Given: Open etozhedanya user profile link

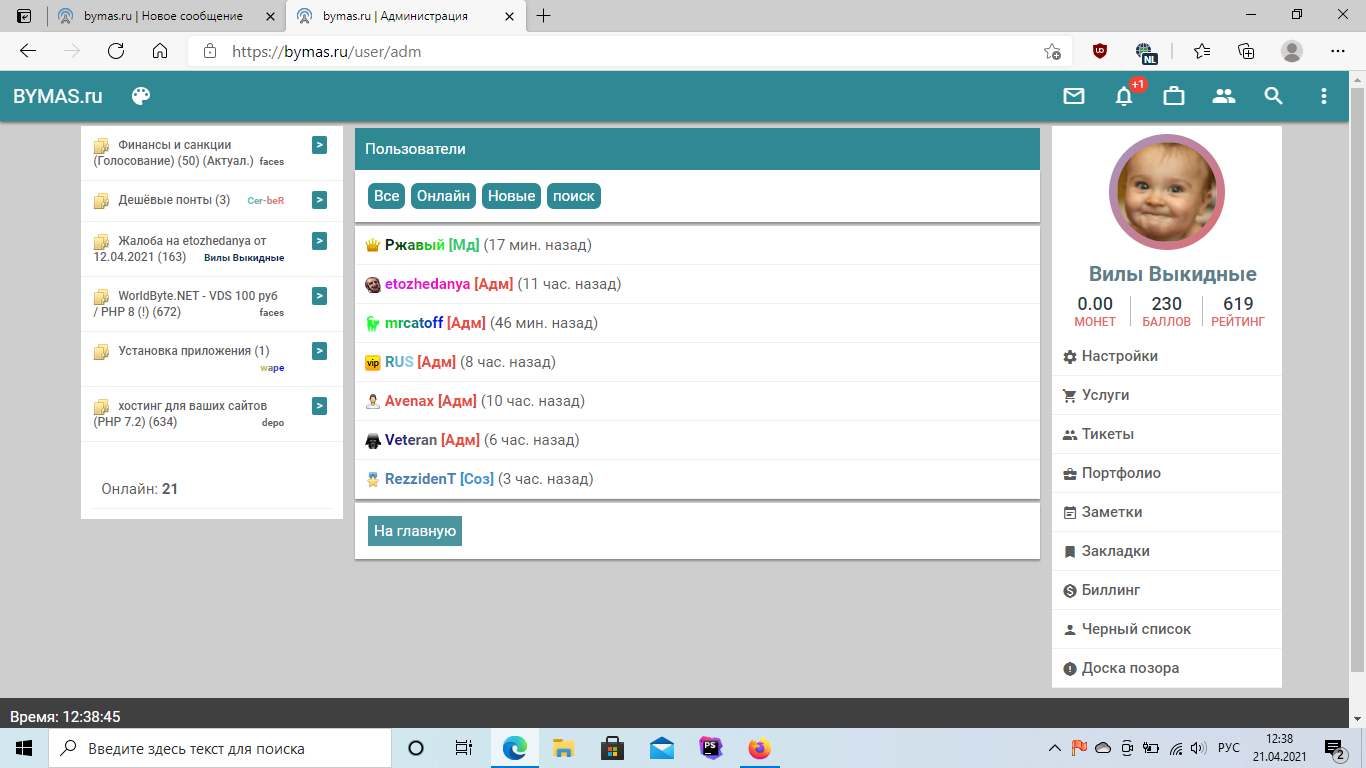Looking at the screenshot, I should pos(427,284).
